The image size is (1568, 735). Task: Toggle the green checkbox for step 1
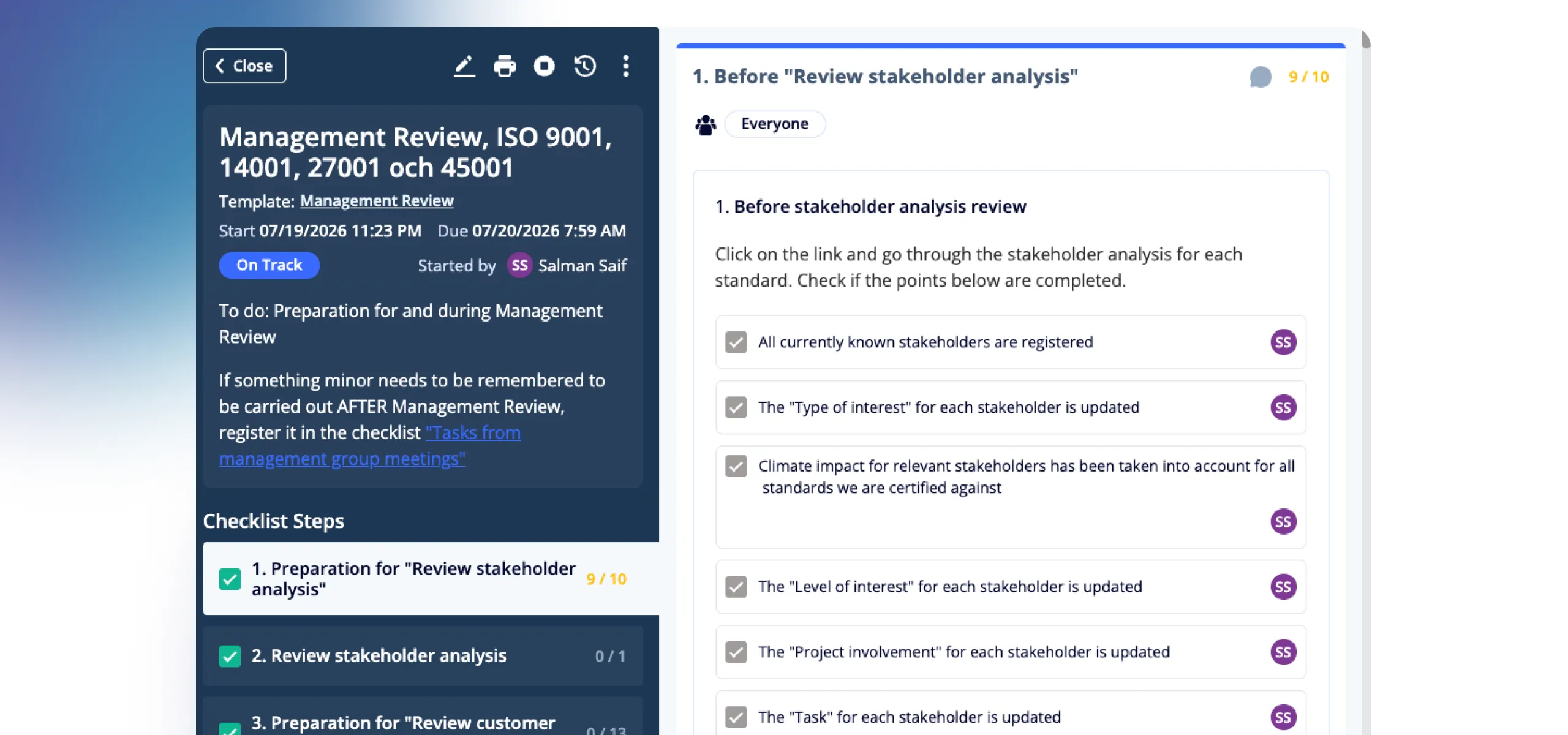tap(230, 579)
